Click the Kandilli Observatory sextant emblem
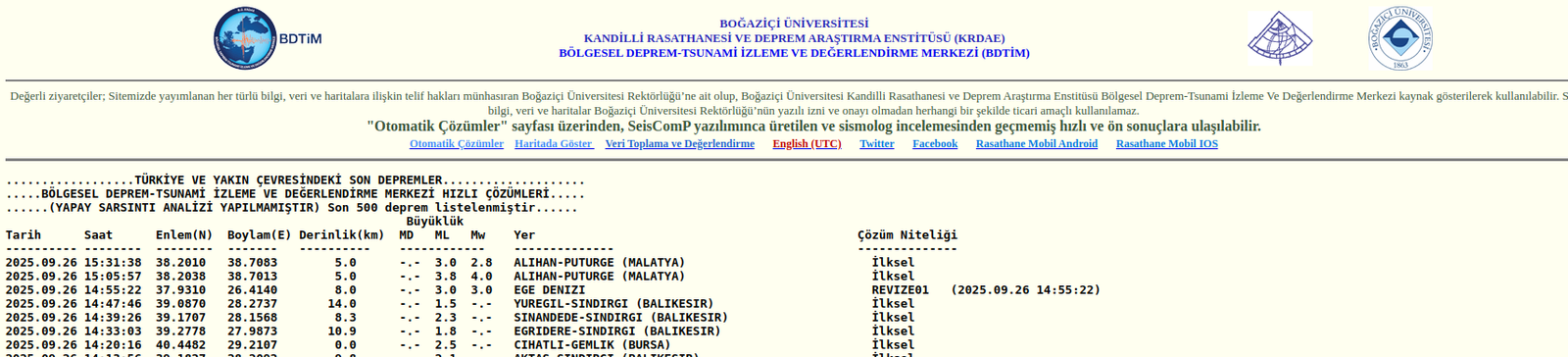 [1279, 38]
